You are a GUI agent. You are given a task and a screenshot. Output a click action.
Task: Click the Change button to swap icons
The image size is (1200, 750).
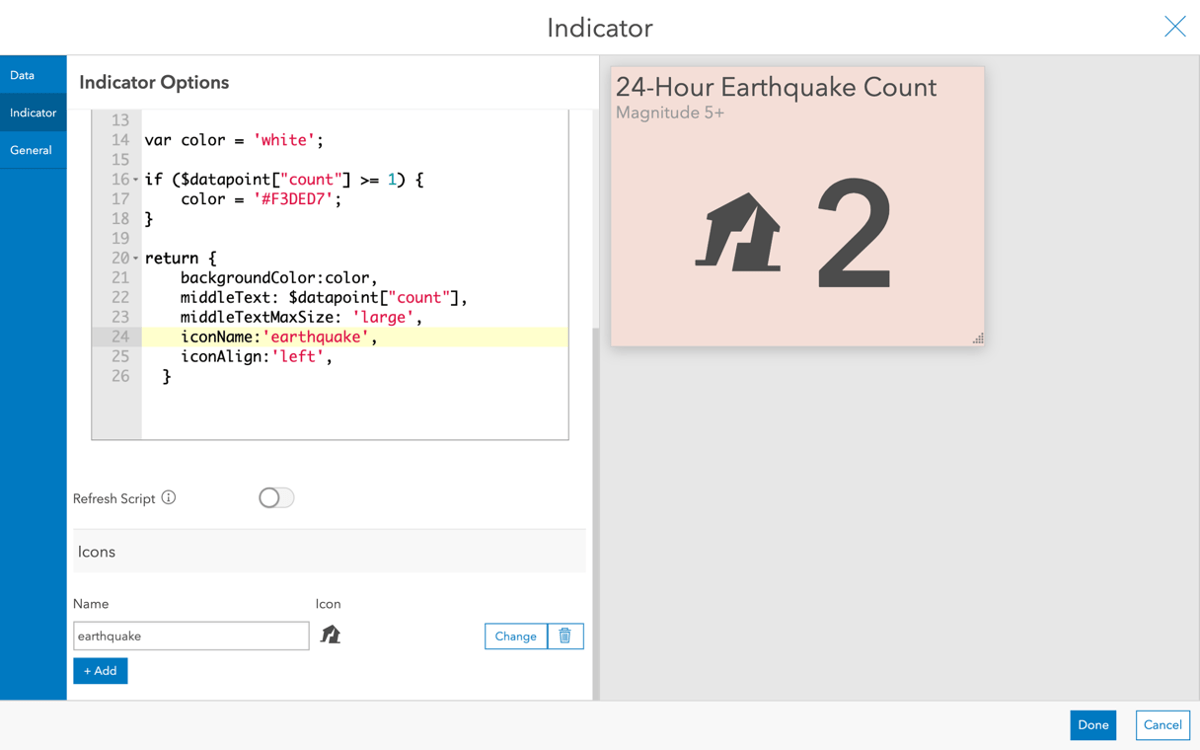click(x=515, y=636)
